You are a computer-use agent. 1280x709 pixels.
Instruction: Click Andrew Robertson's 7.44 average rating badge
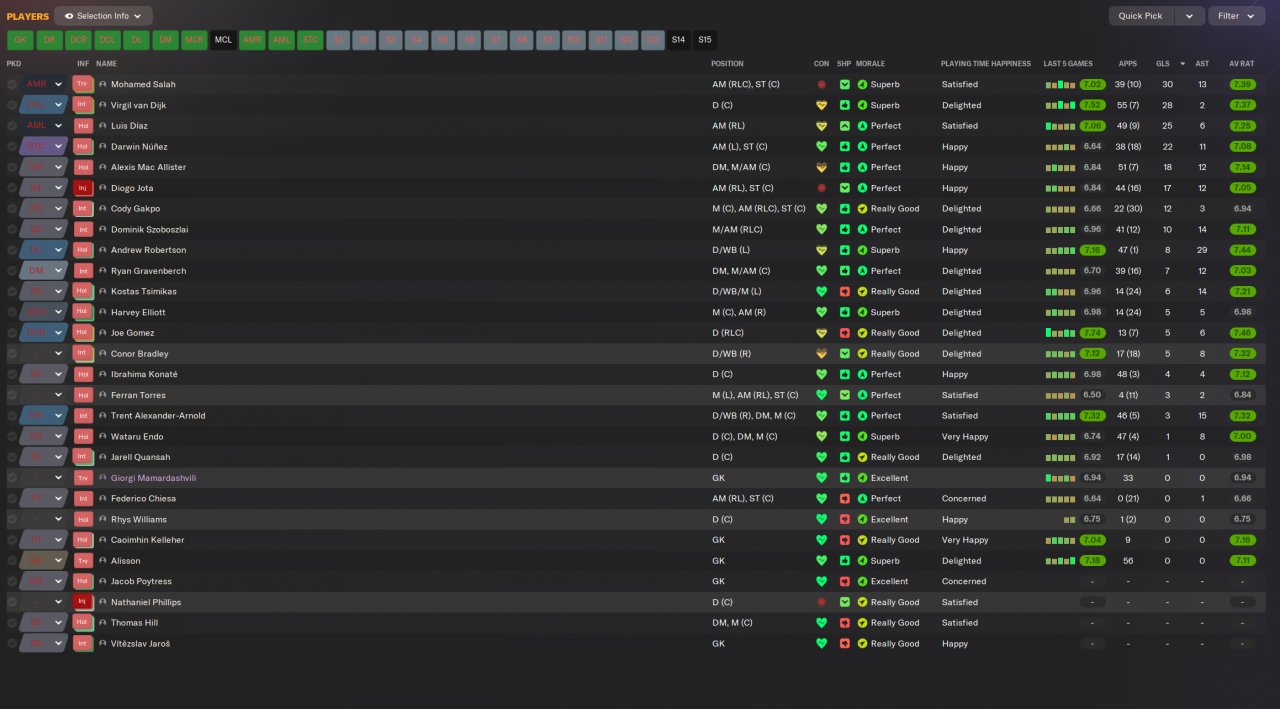coord(1243,250)
